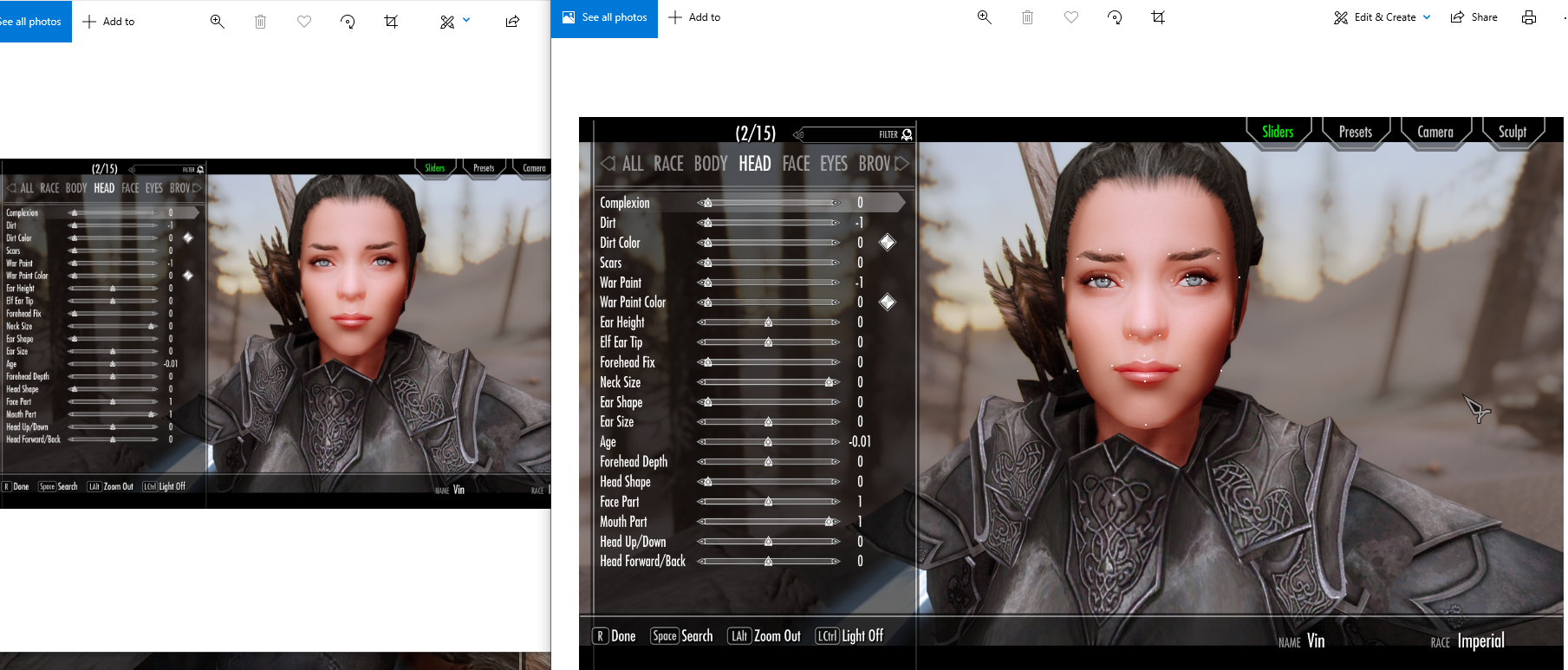The image size is (1568, 670).
Task: Click See all photos in right window
Action: point(605,17)
